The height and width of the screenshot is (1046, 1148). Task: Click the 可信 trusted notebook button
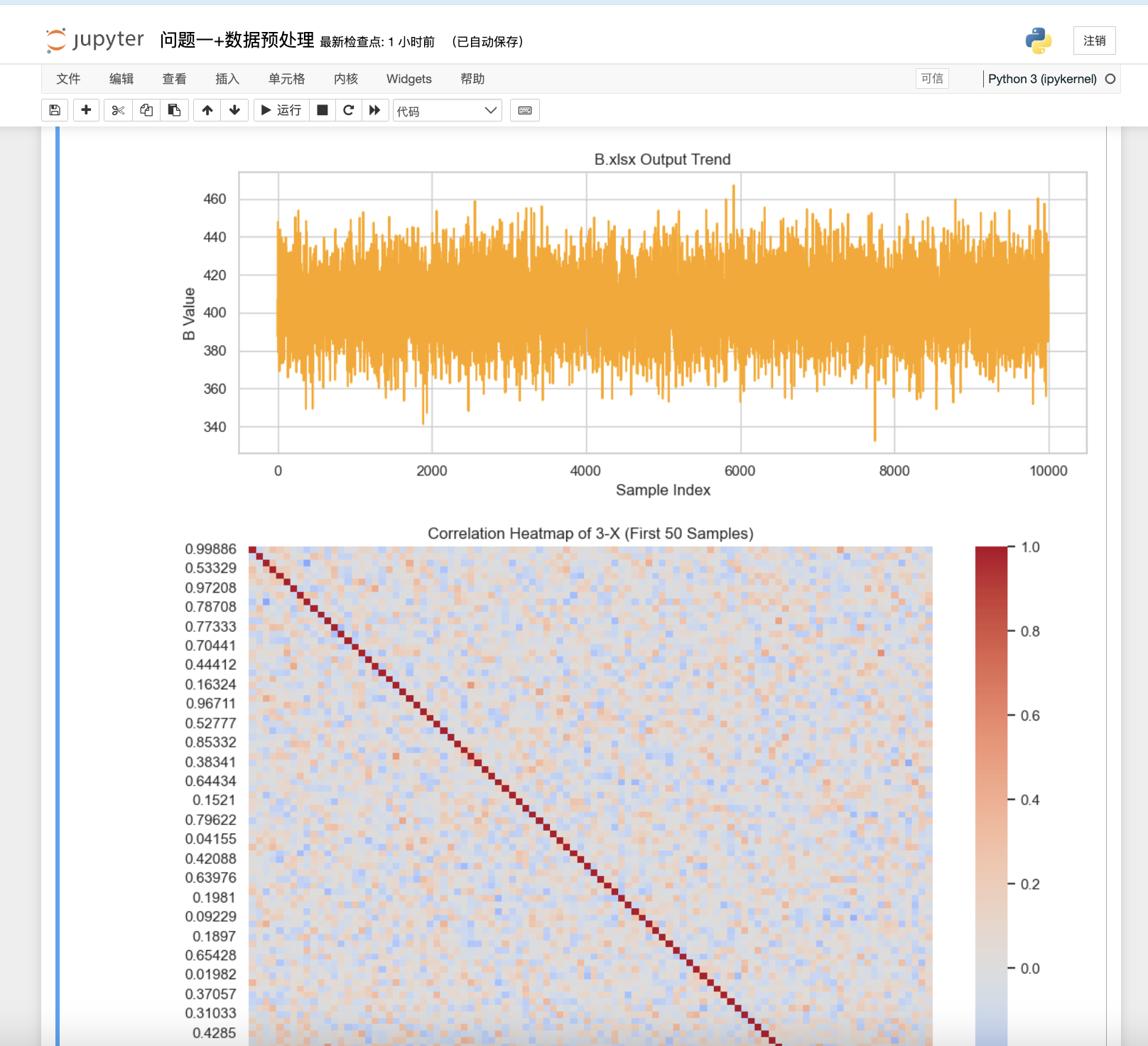tap(932, 78)
